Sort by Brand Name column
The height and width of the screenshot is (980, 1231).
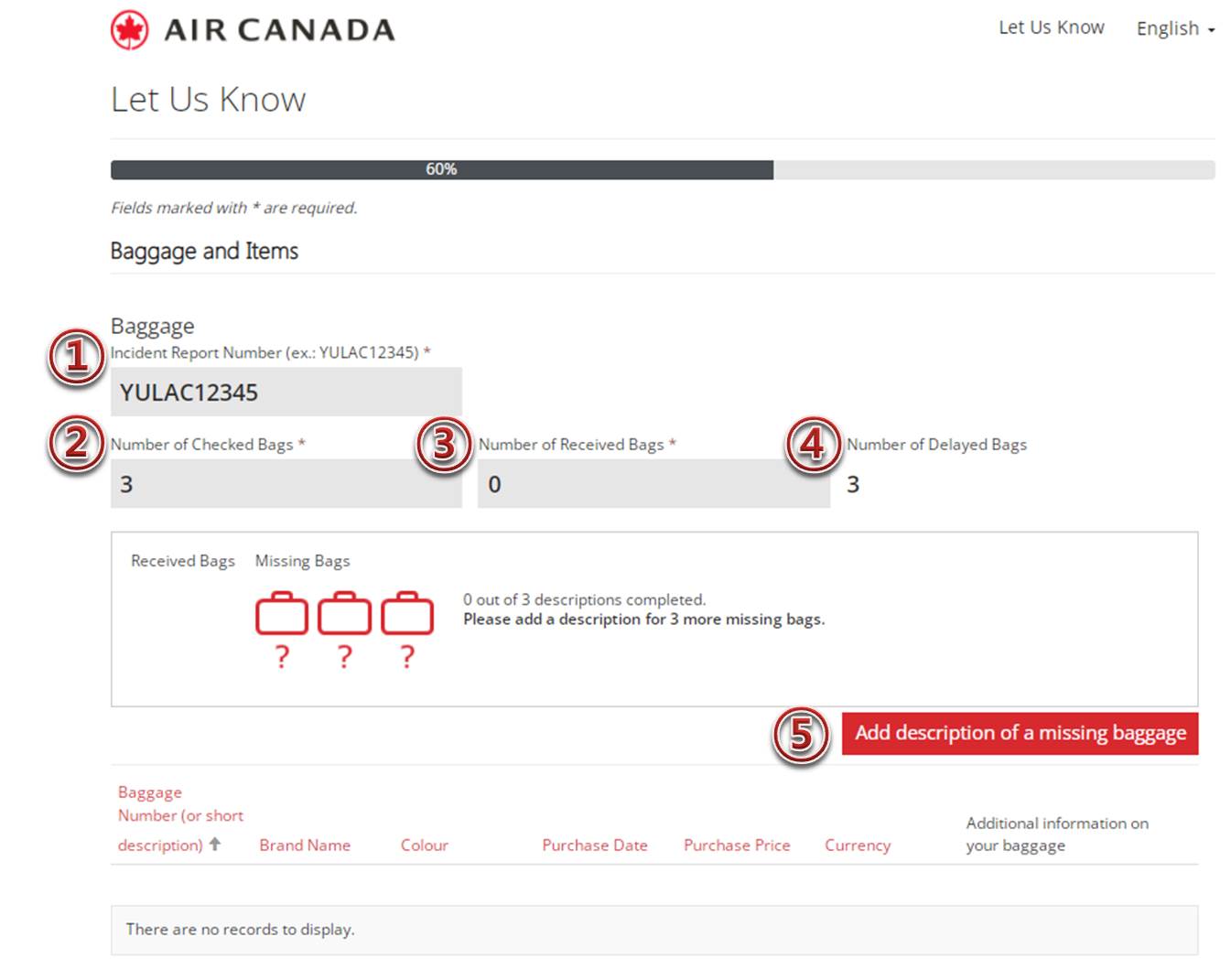pos(305,845)
